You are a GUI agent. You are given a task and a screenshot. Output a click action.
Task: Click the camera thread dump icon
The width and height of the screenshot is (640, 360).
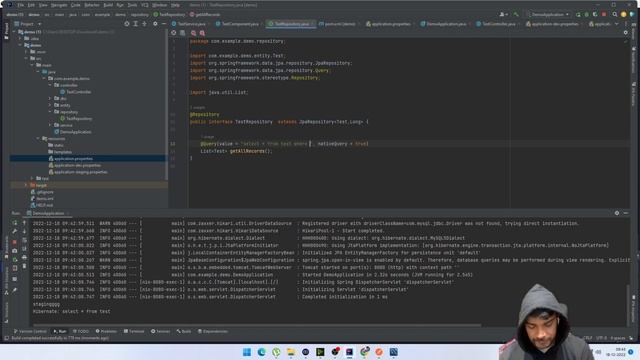tap(15, 251)
